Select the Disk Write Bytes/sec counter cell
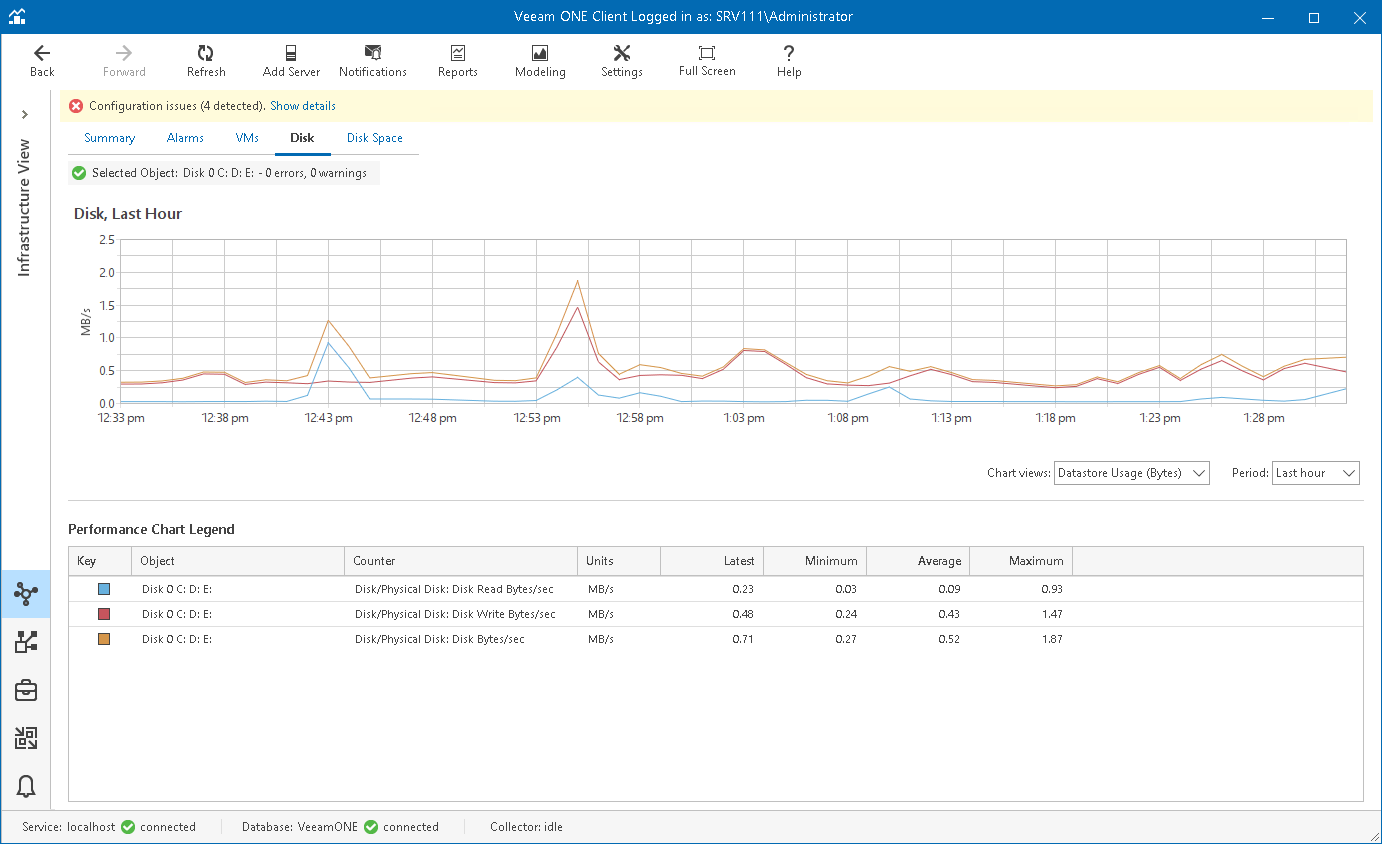The image size is (1382, 844). pos(455,614)
